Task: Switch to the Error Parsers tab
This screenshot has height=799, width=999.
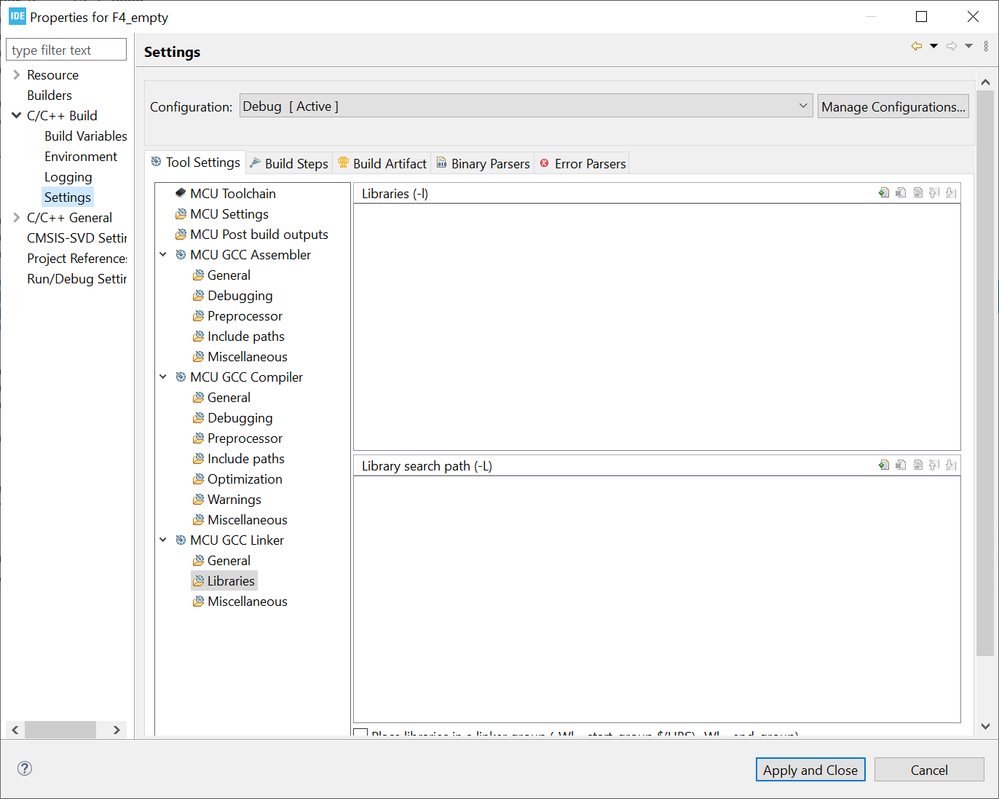Action: pos(583,164)
